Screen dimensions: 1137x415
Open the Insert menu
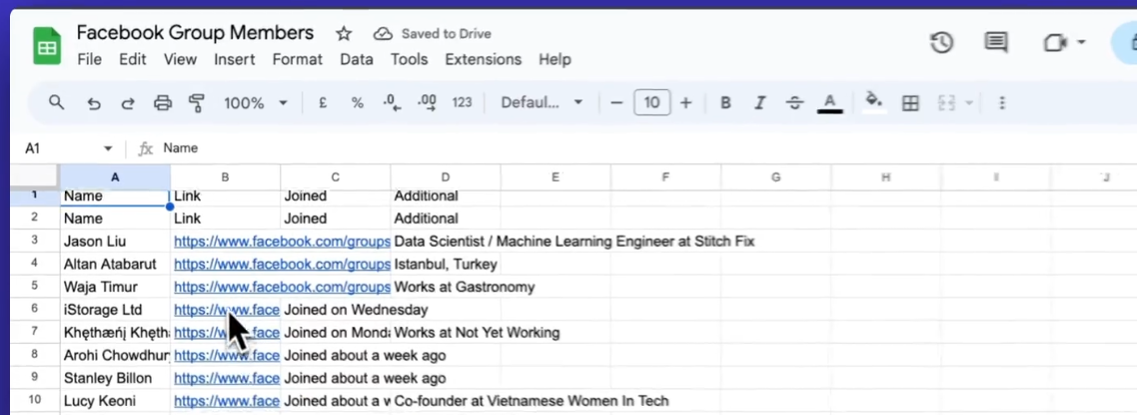tap(234, 59)
